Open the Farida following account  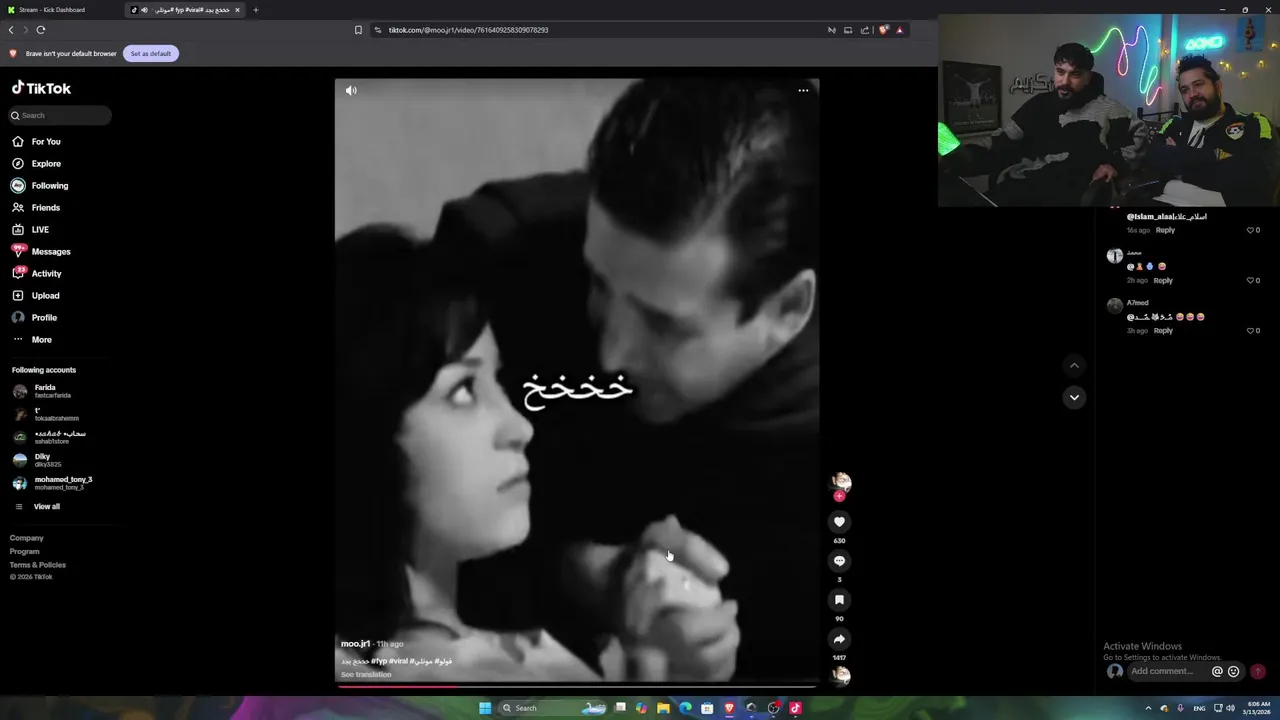(x=42, y=391)
